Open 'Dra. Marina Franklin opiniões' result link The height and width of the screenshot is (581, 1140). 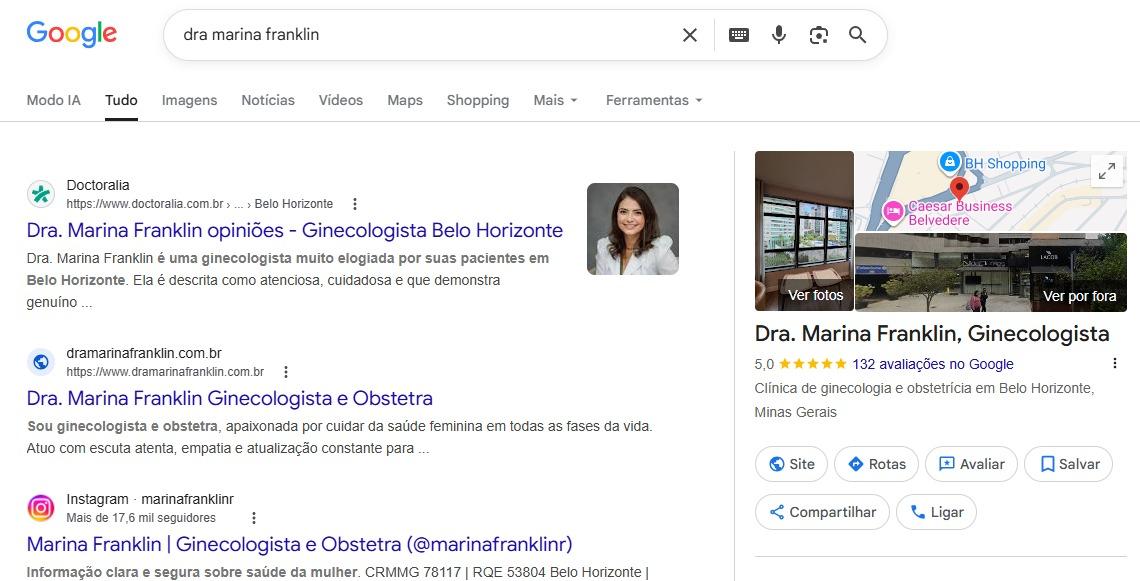pyautogui.click(x=294, y=231)
